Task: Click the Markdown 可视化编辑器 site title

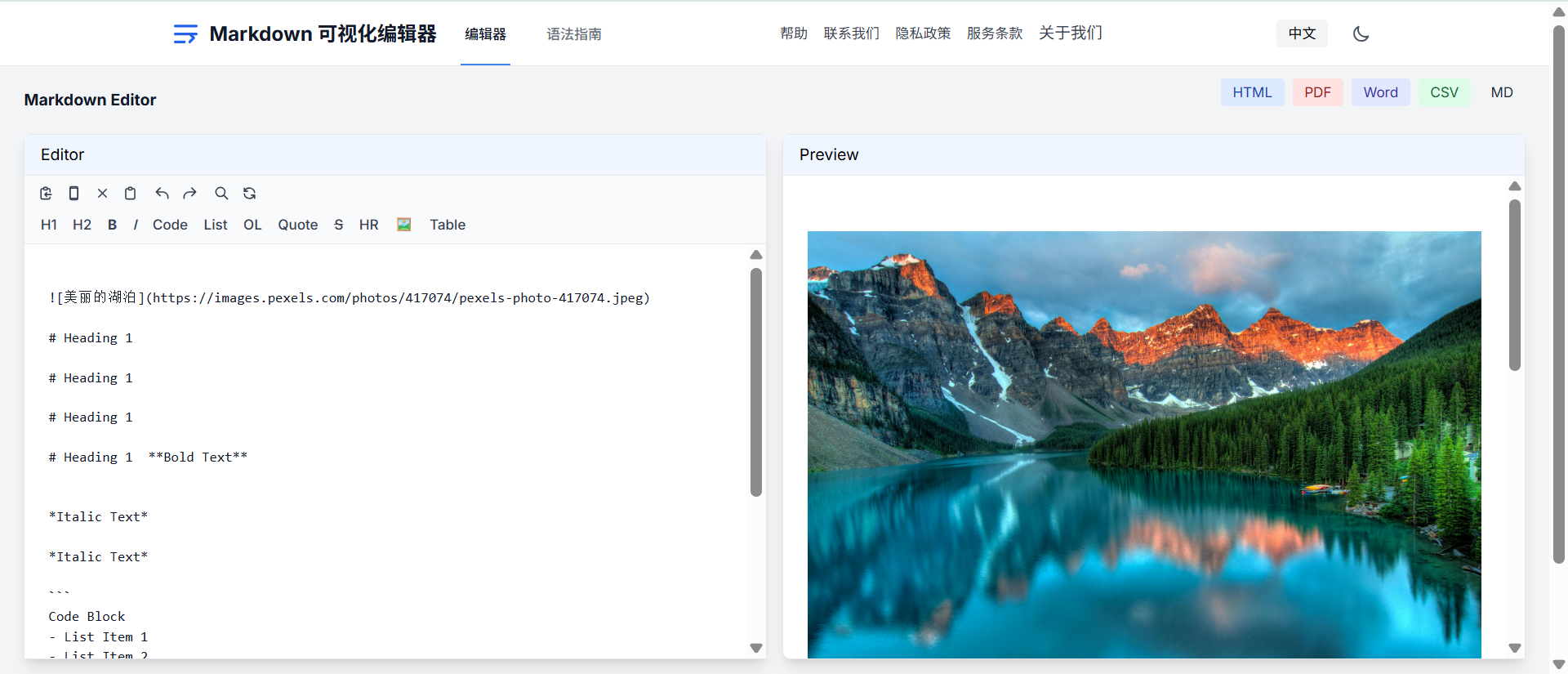Action: (323, 33)
